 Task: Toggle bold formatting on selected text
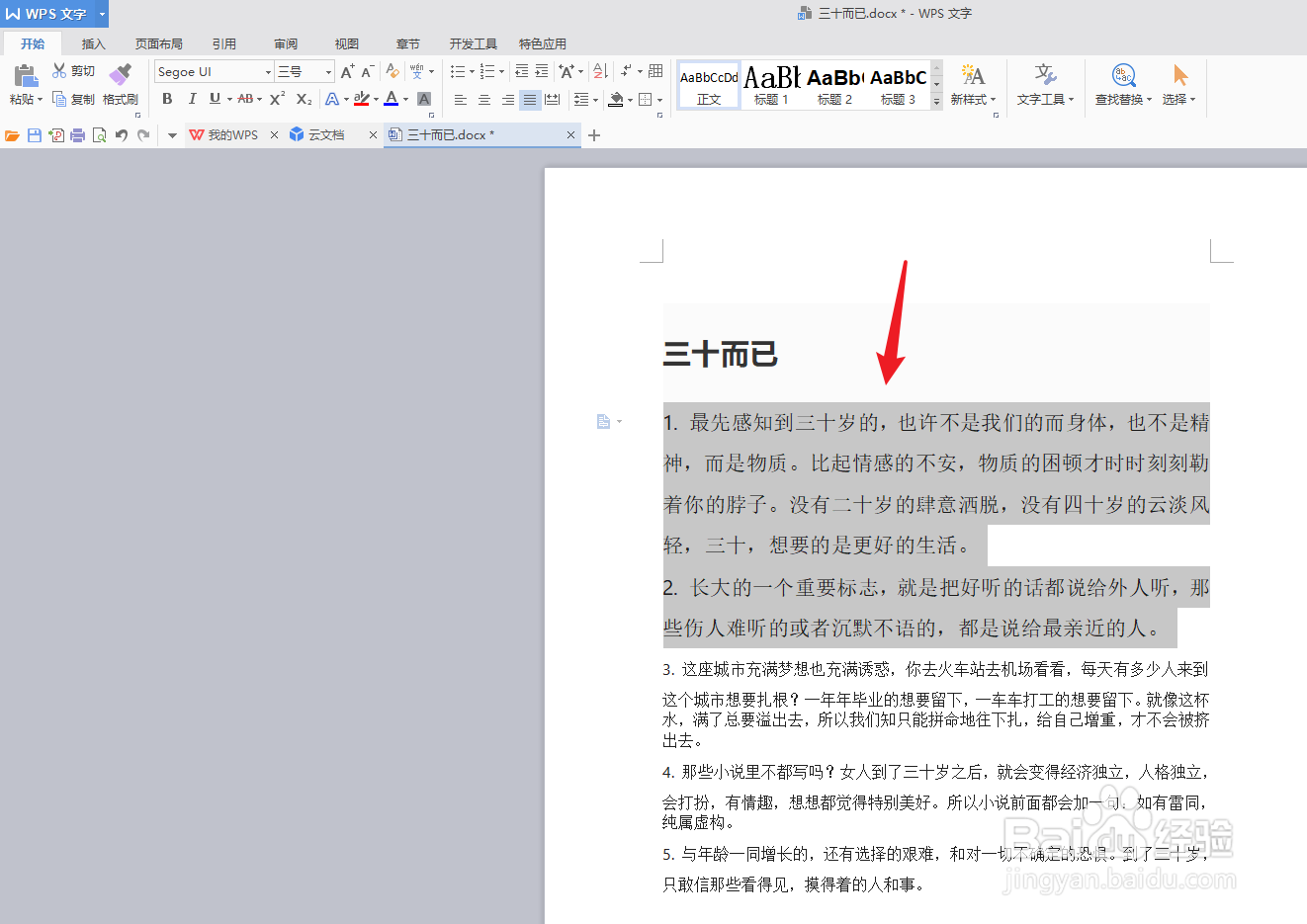pyautogui.click(x=165, y=99)
